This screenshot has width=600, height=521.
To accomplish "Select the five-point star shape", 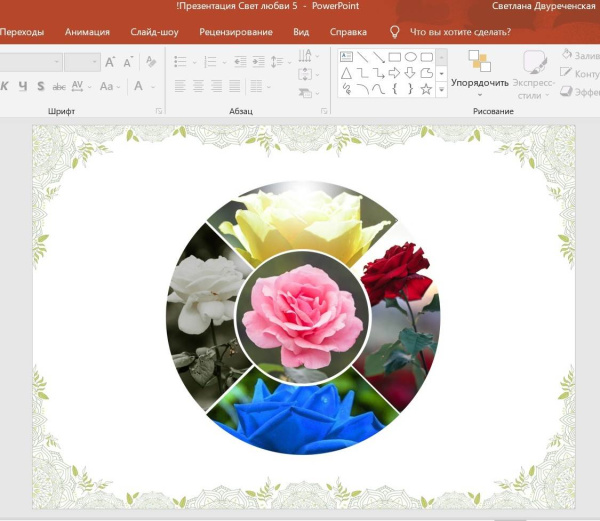I will click(426, 89).
